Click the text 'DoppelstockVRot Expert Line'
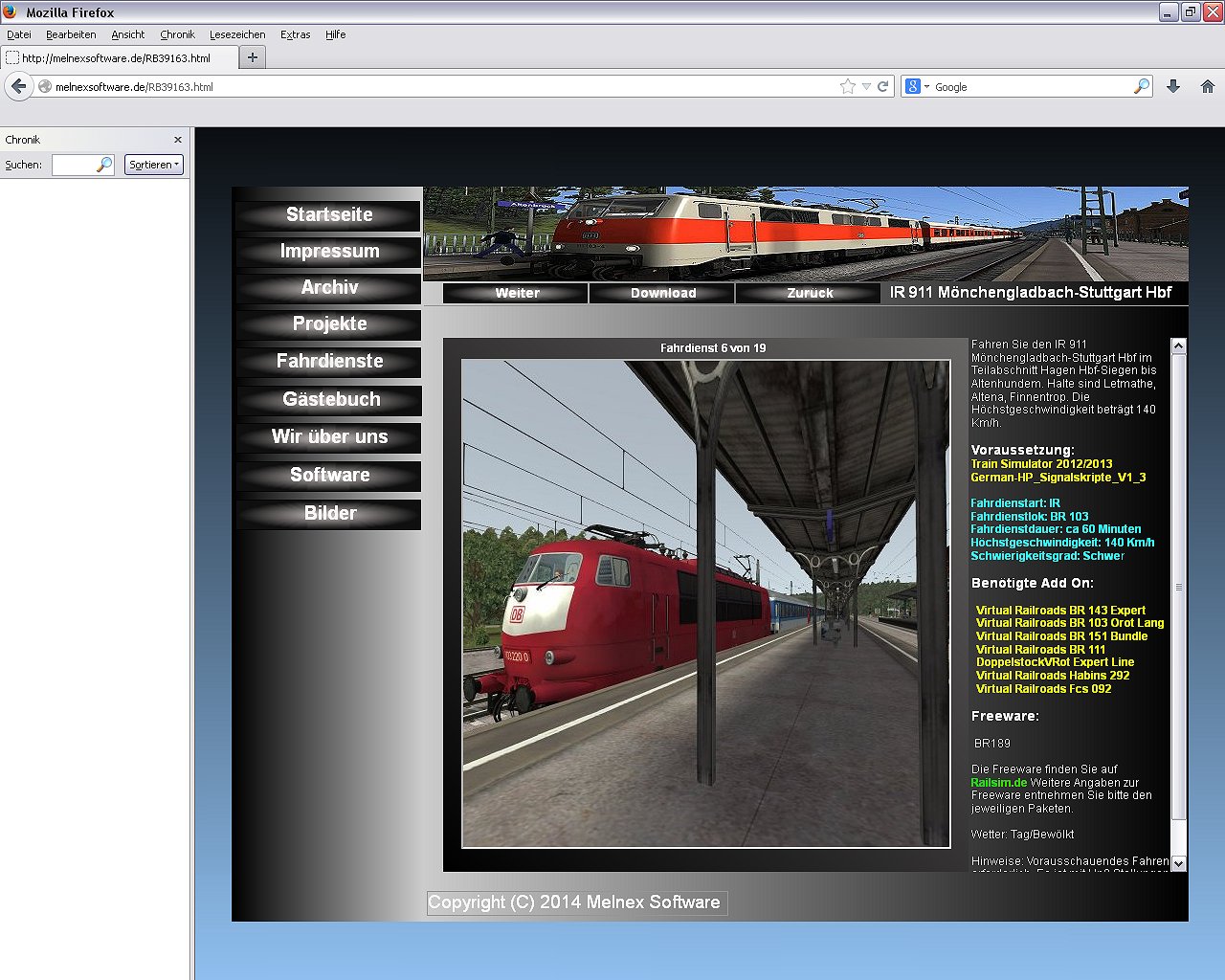This screenshot has height=980, width=1225. pyautogui.click(x=1055, y=662)
